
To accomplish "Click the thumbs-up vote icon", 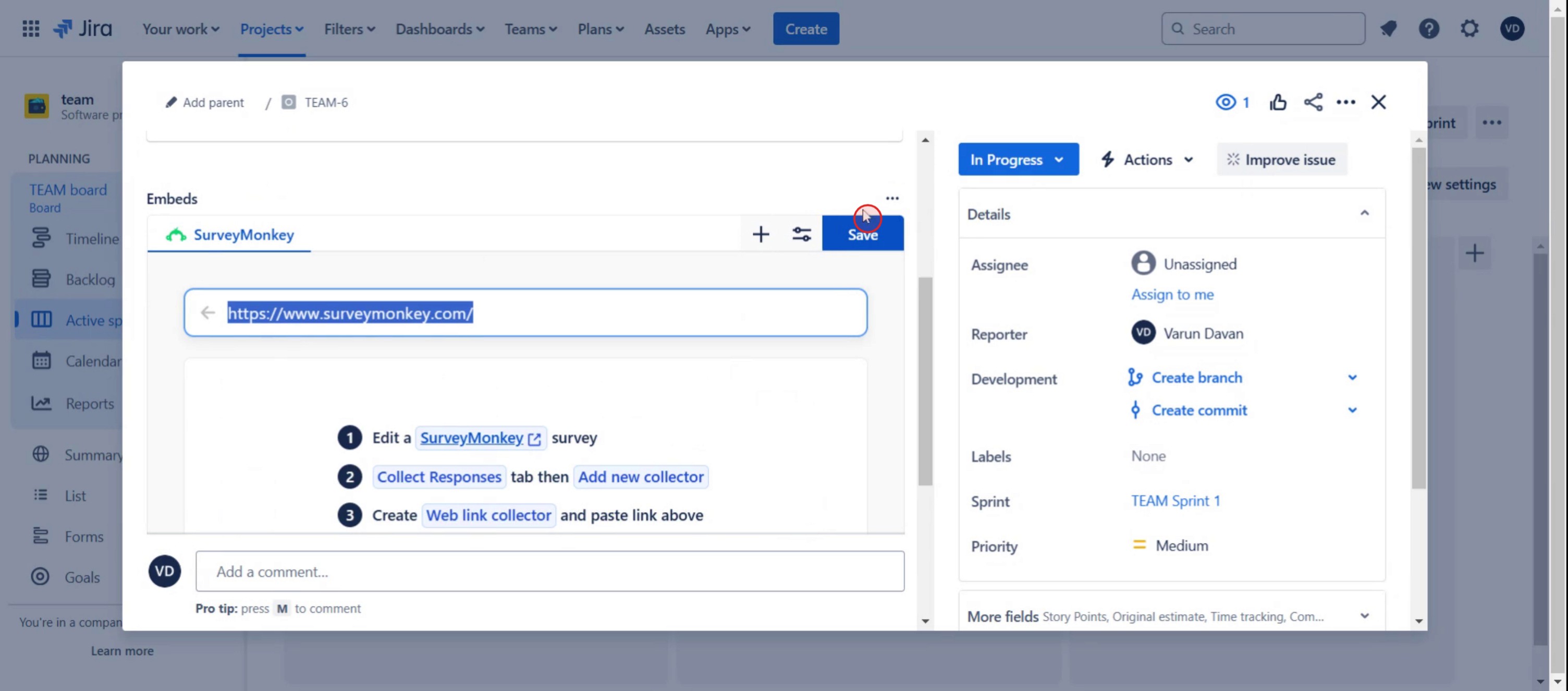I will tap(1278, 102).
